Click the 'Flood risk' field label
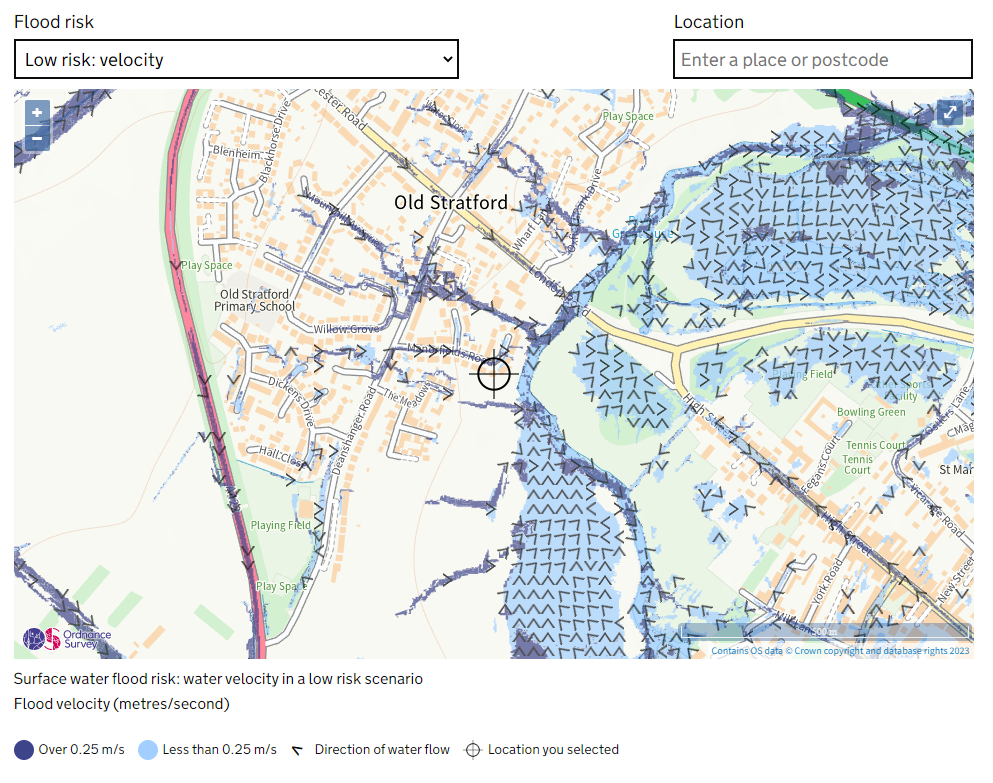The width and height of the screenshot is (993, 783). [54, 22]
